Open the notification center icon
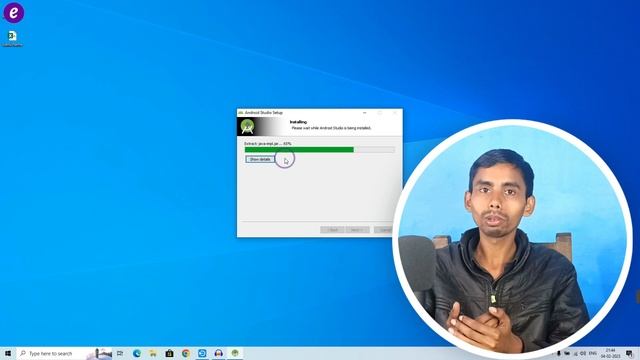Viewport: 640px width, 360px height. (x=629, y=353)
